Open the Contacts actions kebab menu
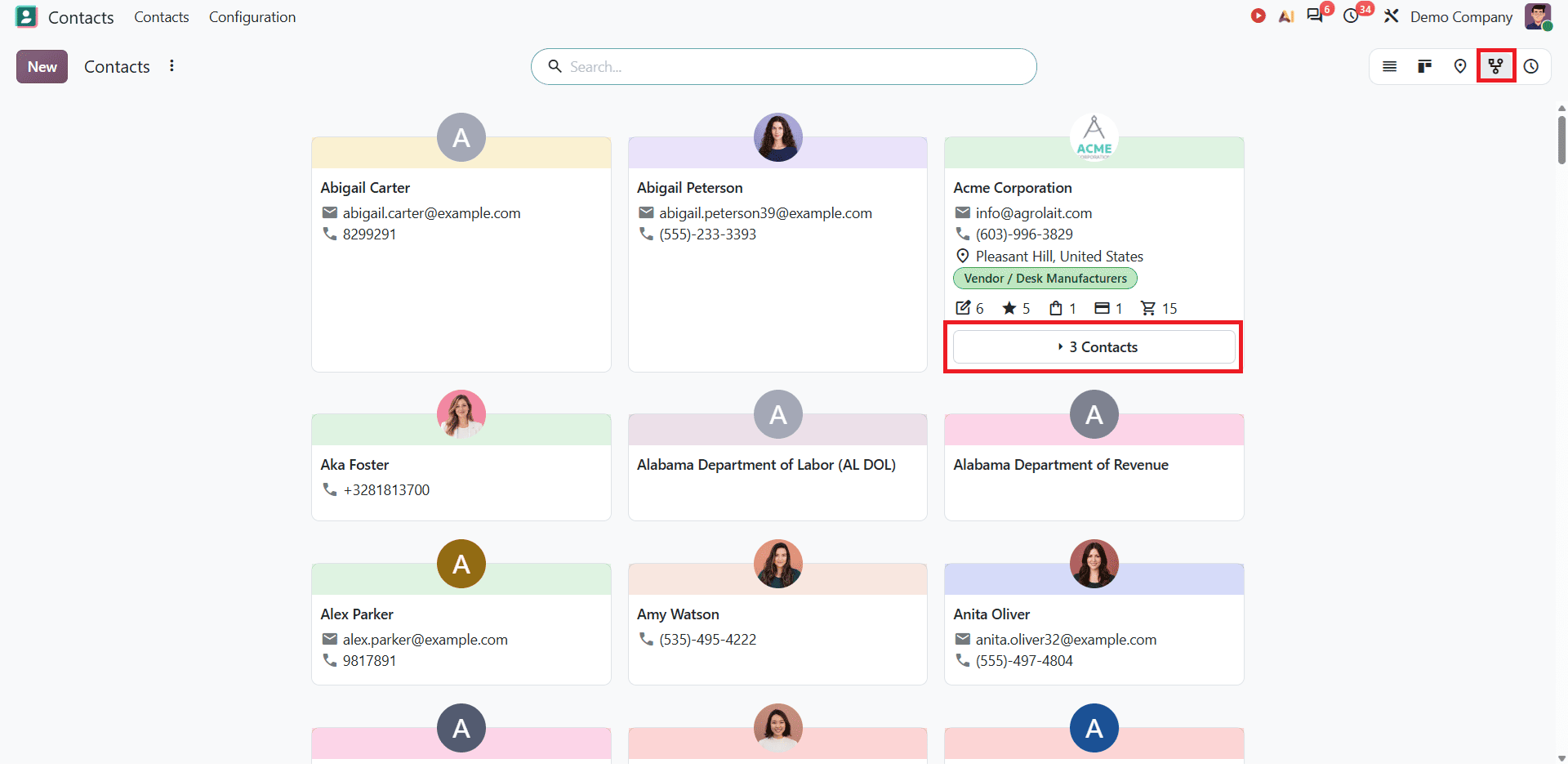This screenshot has height=768, width=1568. point(171,66)
